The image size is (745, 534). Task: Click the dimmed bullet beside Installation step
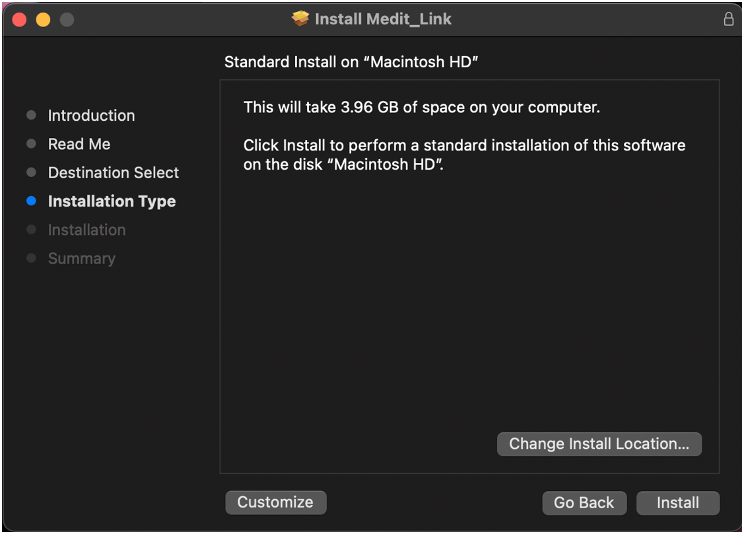[x=31, y=229]
